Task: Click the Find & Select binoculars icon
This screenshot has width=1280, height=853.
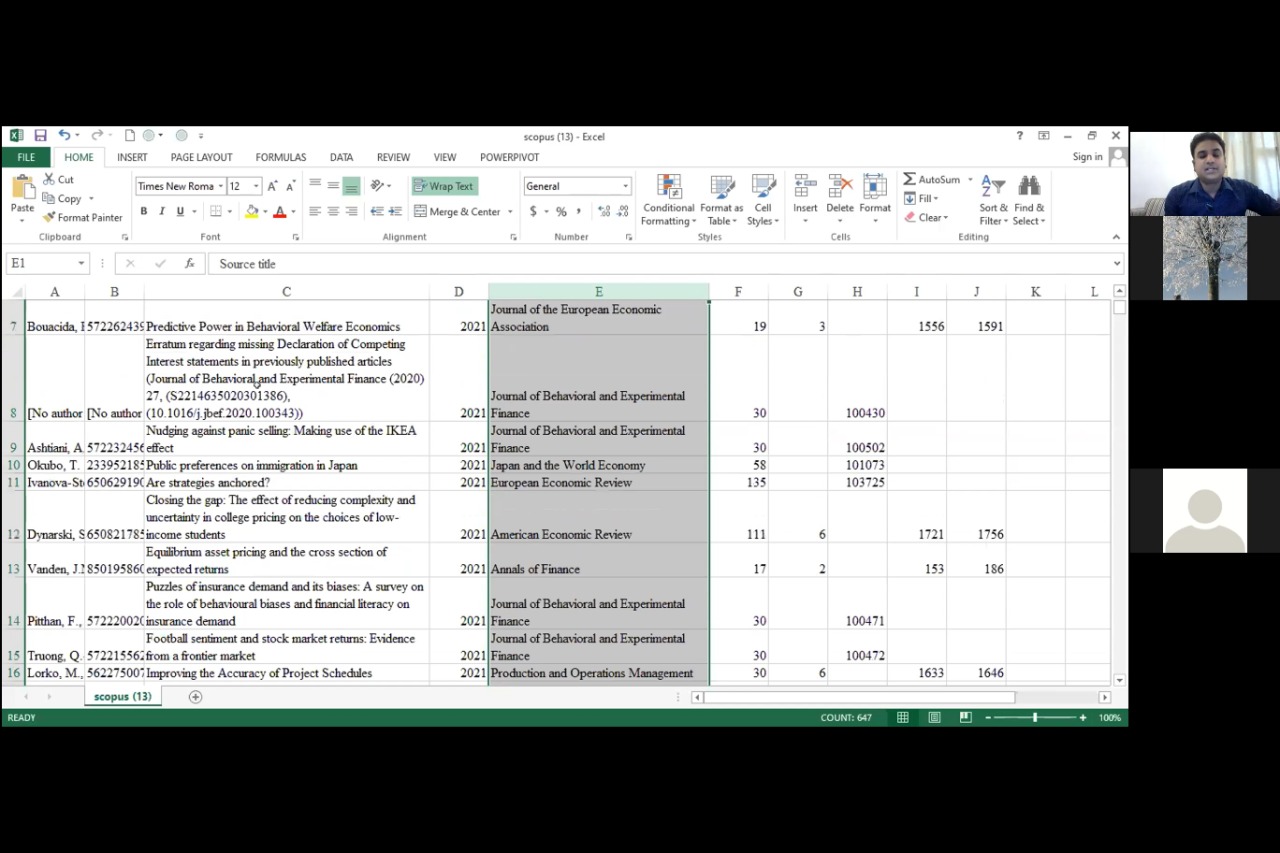Action: [1029, 187]
